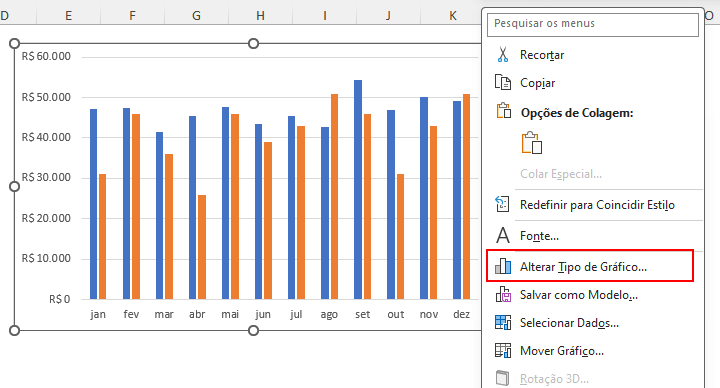Viewport: 720px width, 388px height.
Task: Select column header J
Action: pos(388,16)
